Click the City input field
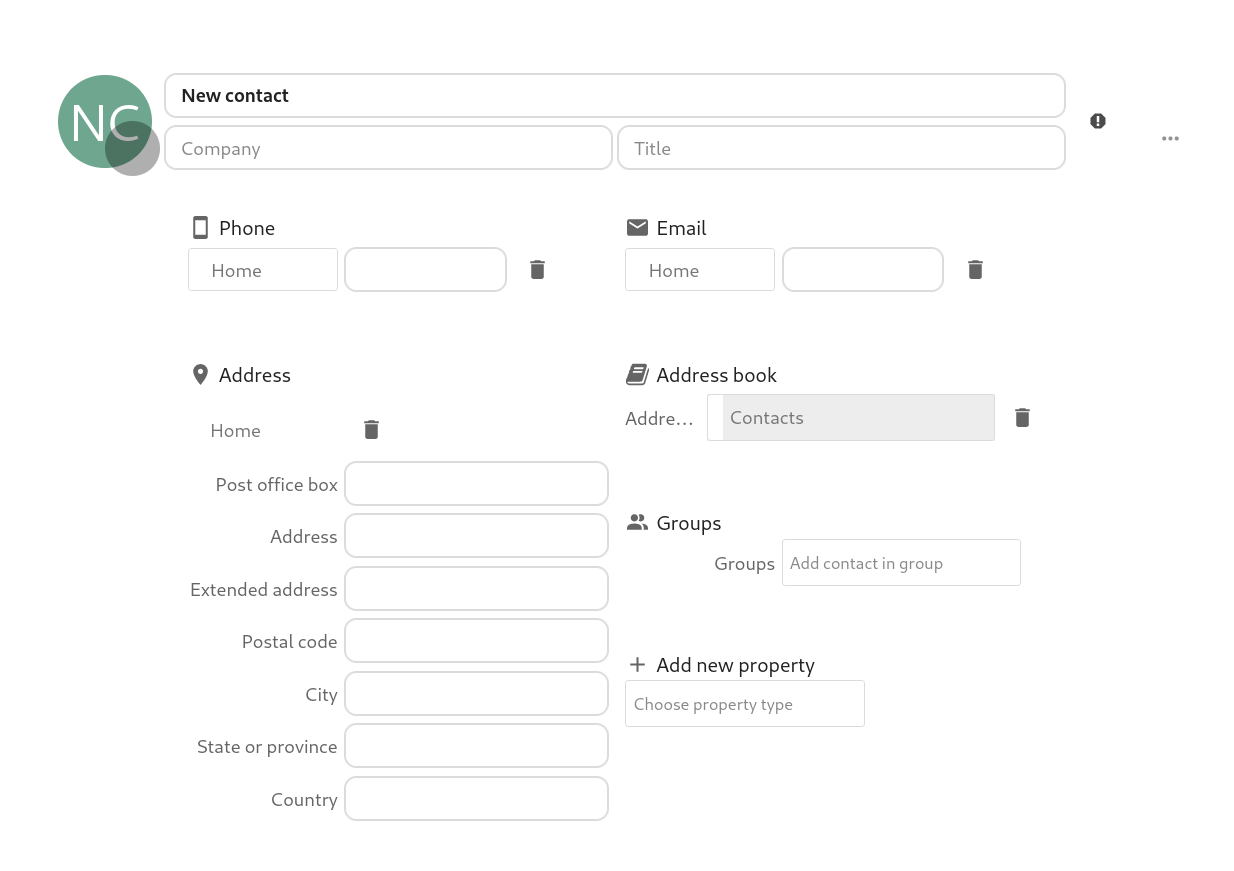 click(x=476, y=694)
